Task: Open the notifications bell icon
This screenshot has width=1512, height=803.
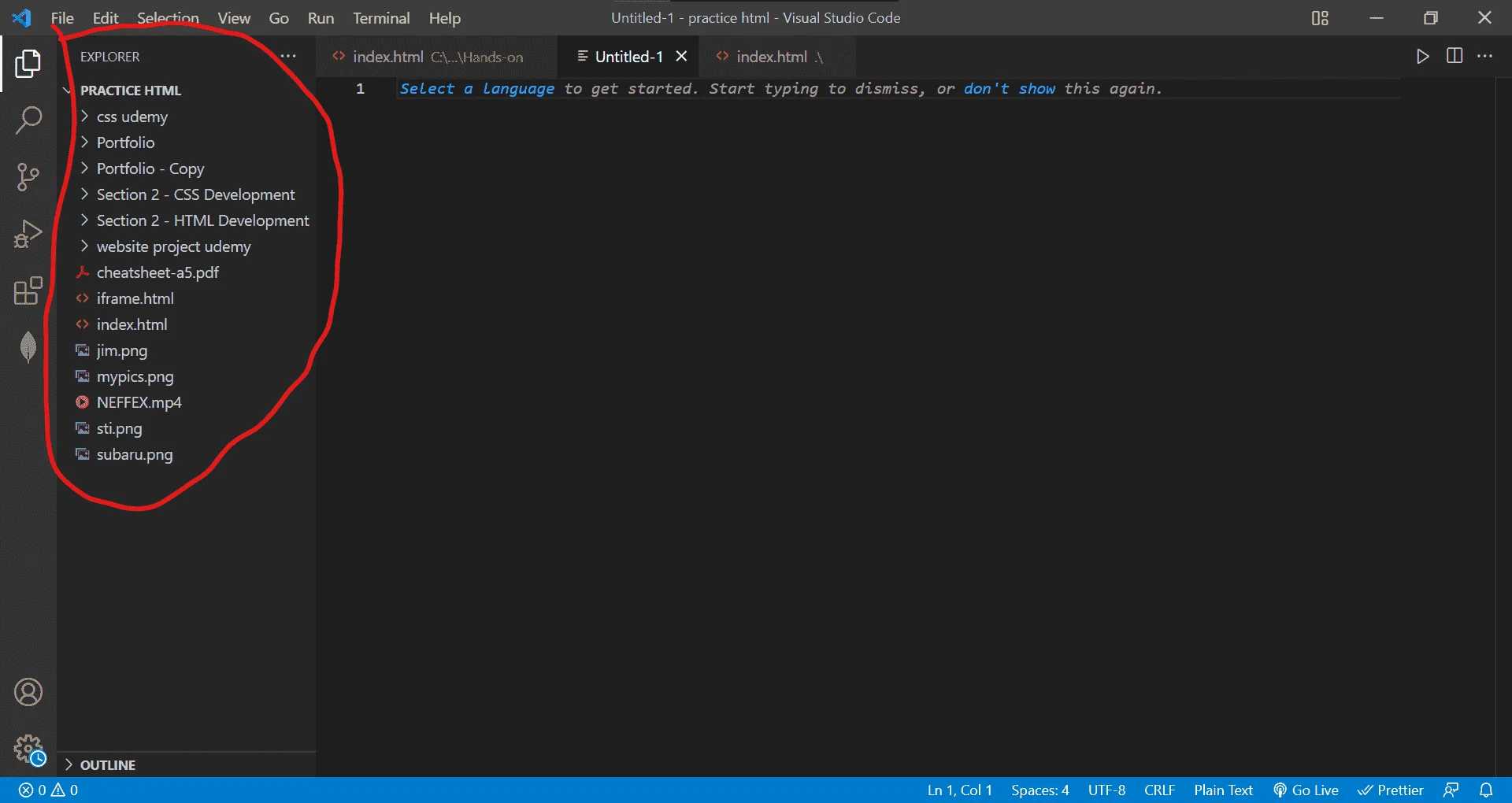Action: click(1486, 790)
